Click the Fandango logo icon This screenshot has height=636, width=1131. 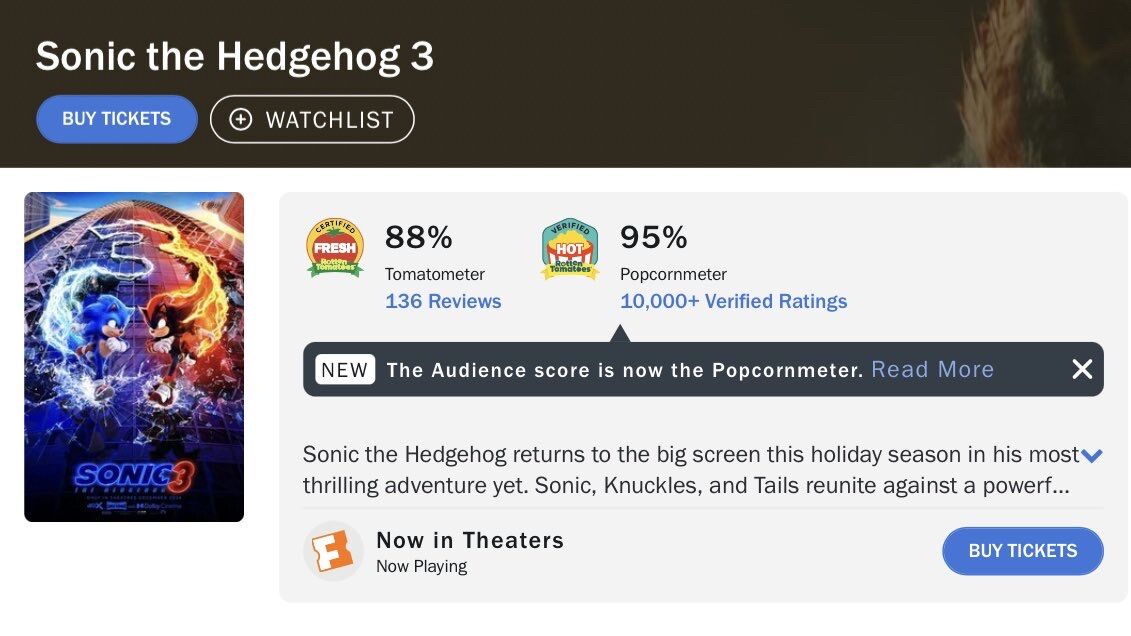[x=333, y=551]
